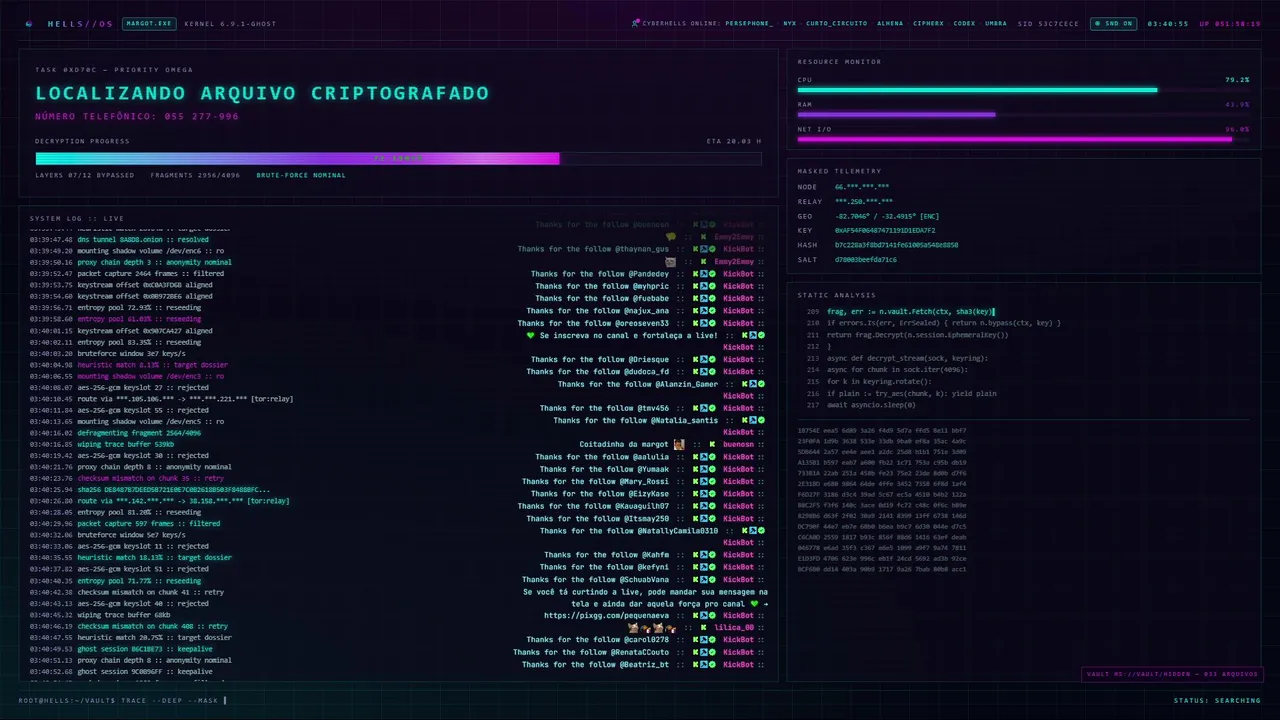Click the verified badge in the @najux_ana row

click(712, 311)
